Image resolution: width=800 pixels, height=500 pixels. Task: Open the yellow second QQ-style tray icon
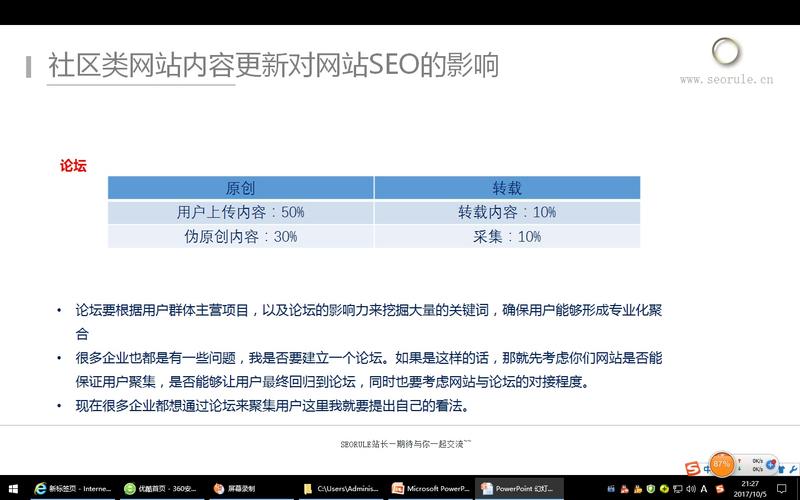638,489
